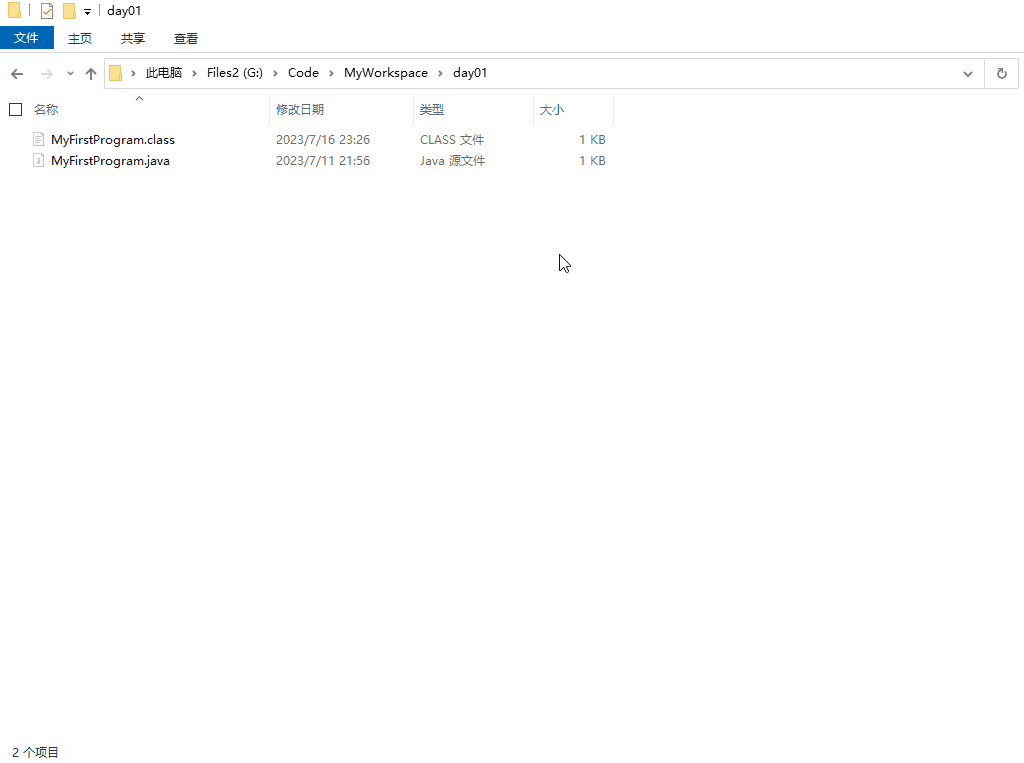Viewport: 1024px width, 763px height.
Task: Click the back navigation arrow
Action: coord(17,73)
